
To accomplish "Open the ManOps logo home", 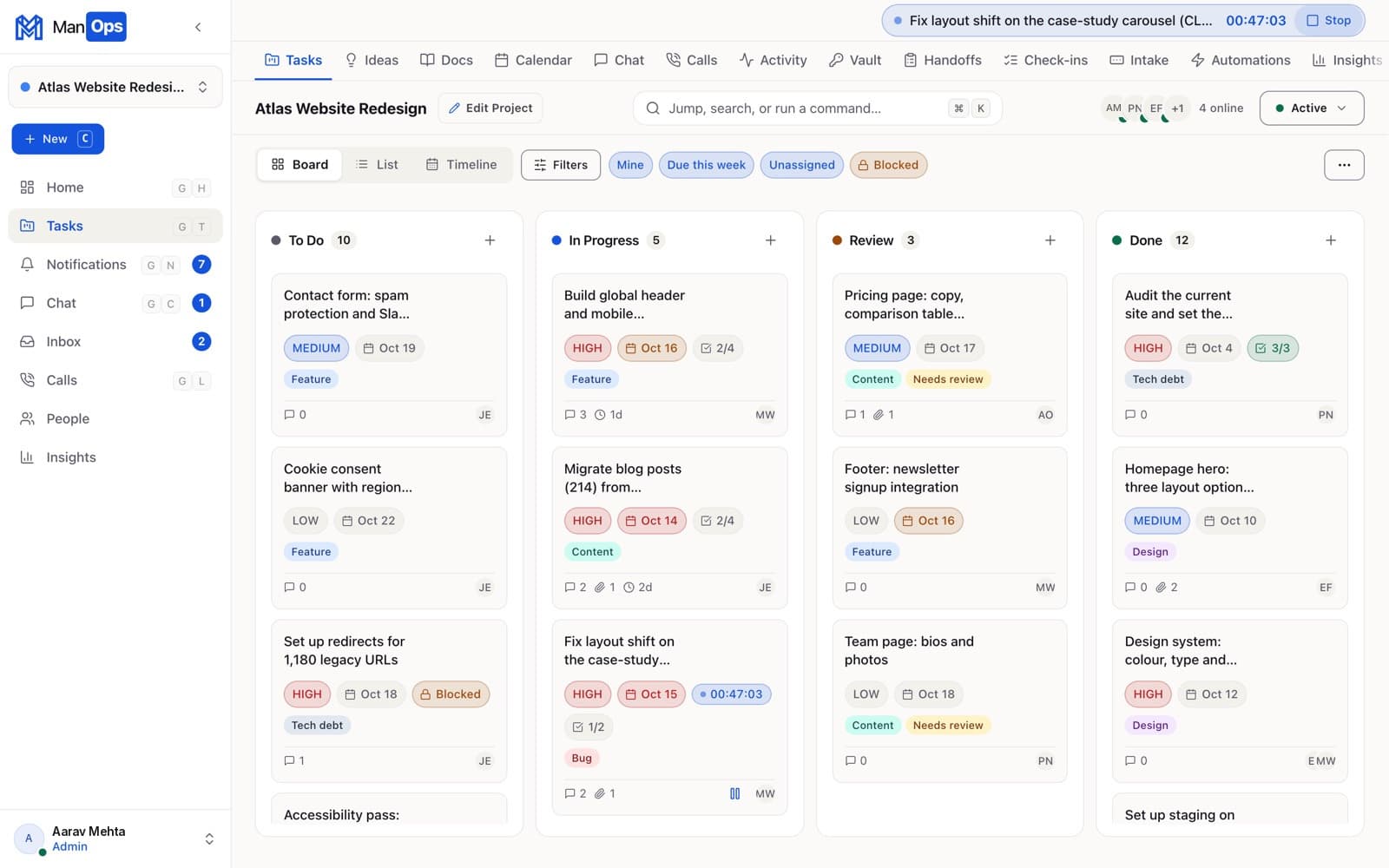I will point(71,27).
